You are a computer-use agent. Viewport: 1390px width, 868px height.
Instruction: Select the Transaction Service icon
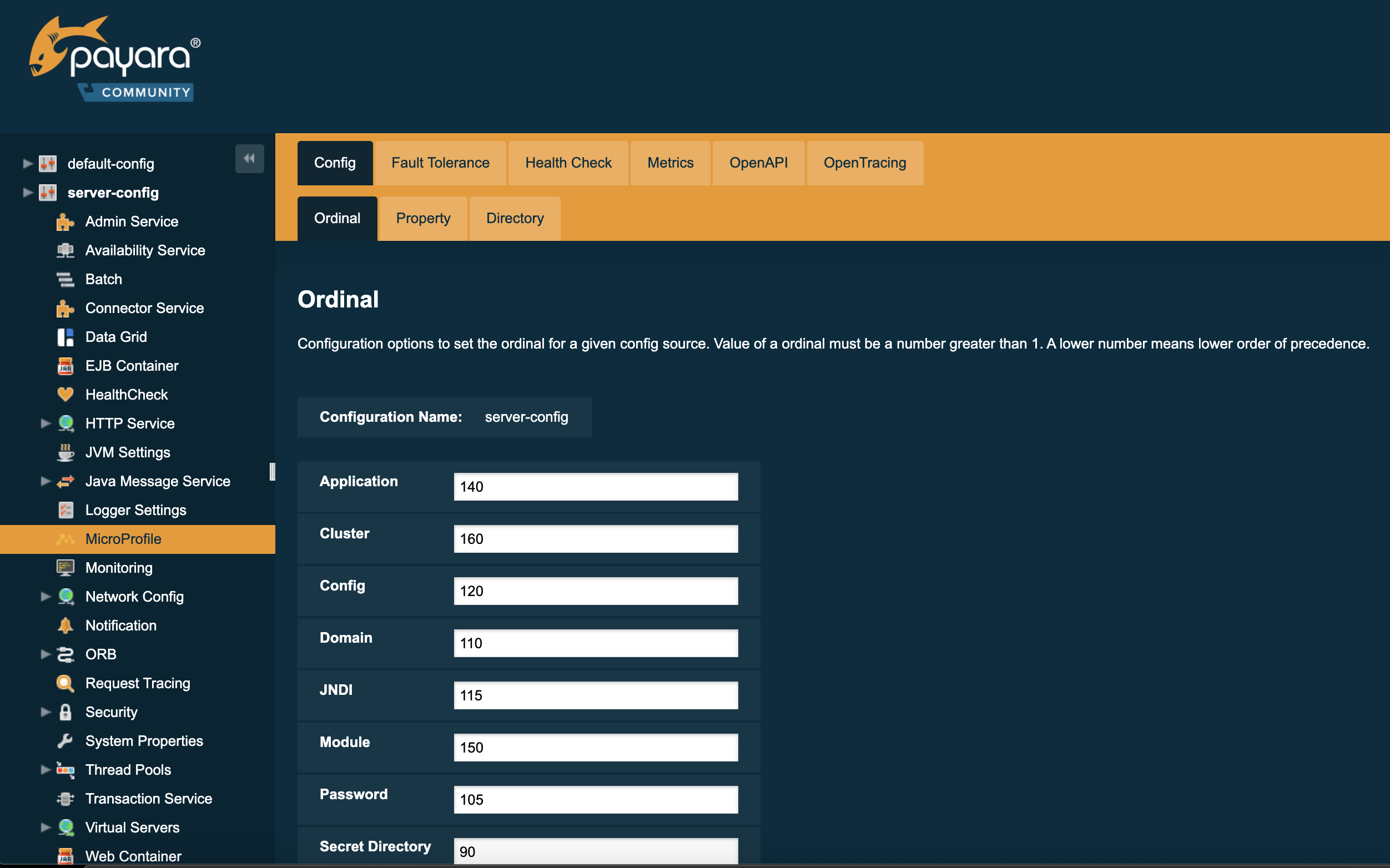point(65,799)
